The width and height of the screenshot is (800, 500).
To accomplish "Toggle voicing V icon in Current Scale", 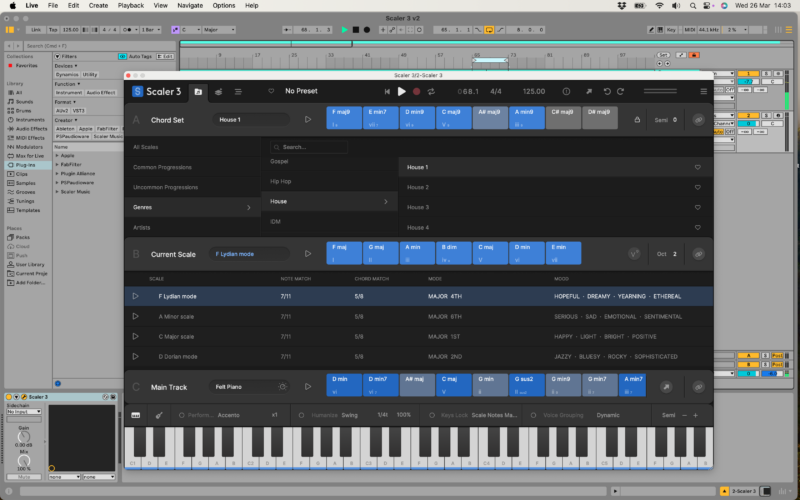I will (x=634, y=254).
